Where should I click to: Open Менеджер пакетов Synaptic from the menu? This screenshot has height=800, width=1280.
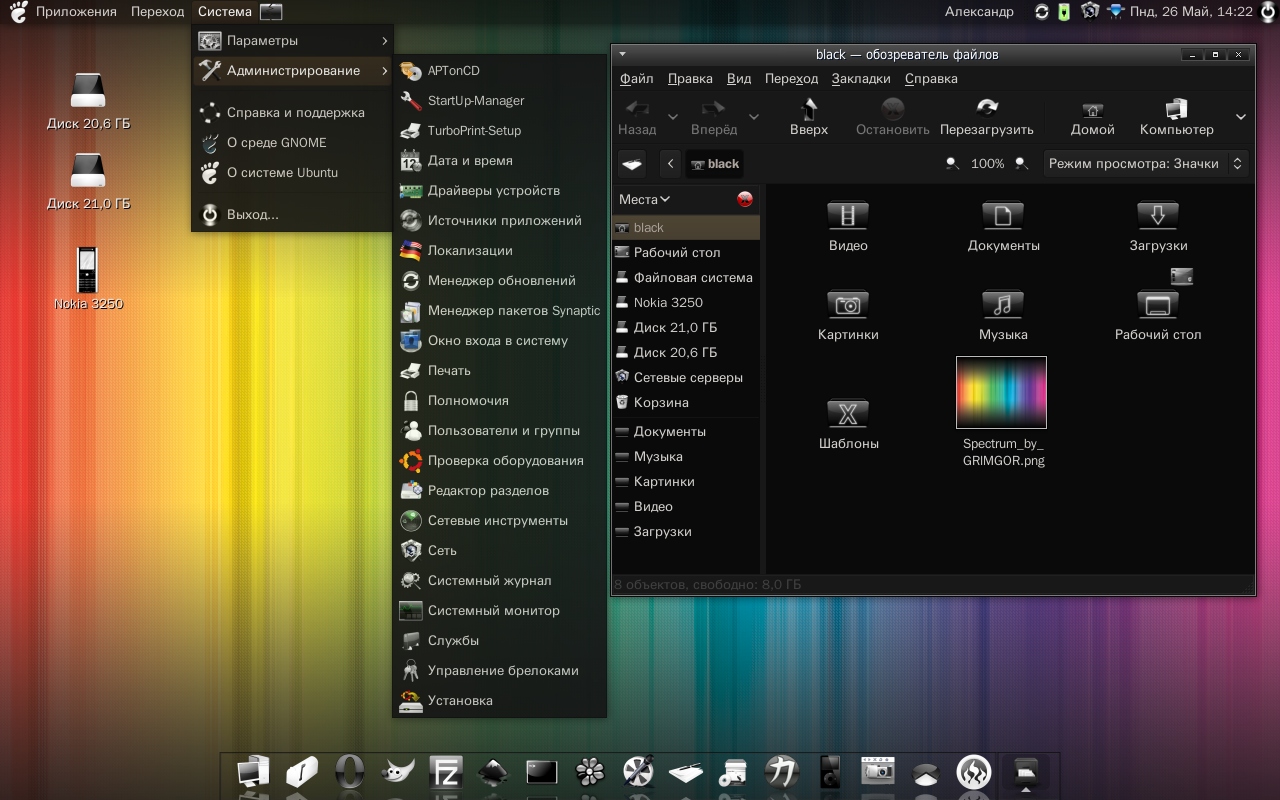pyautogui.click(x=513, y=310)
